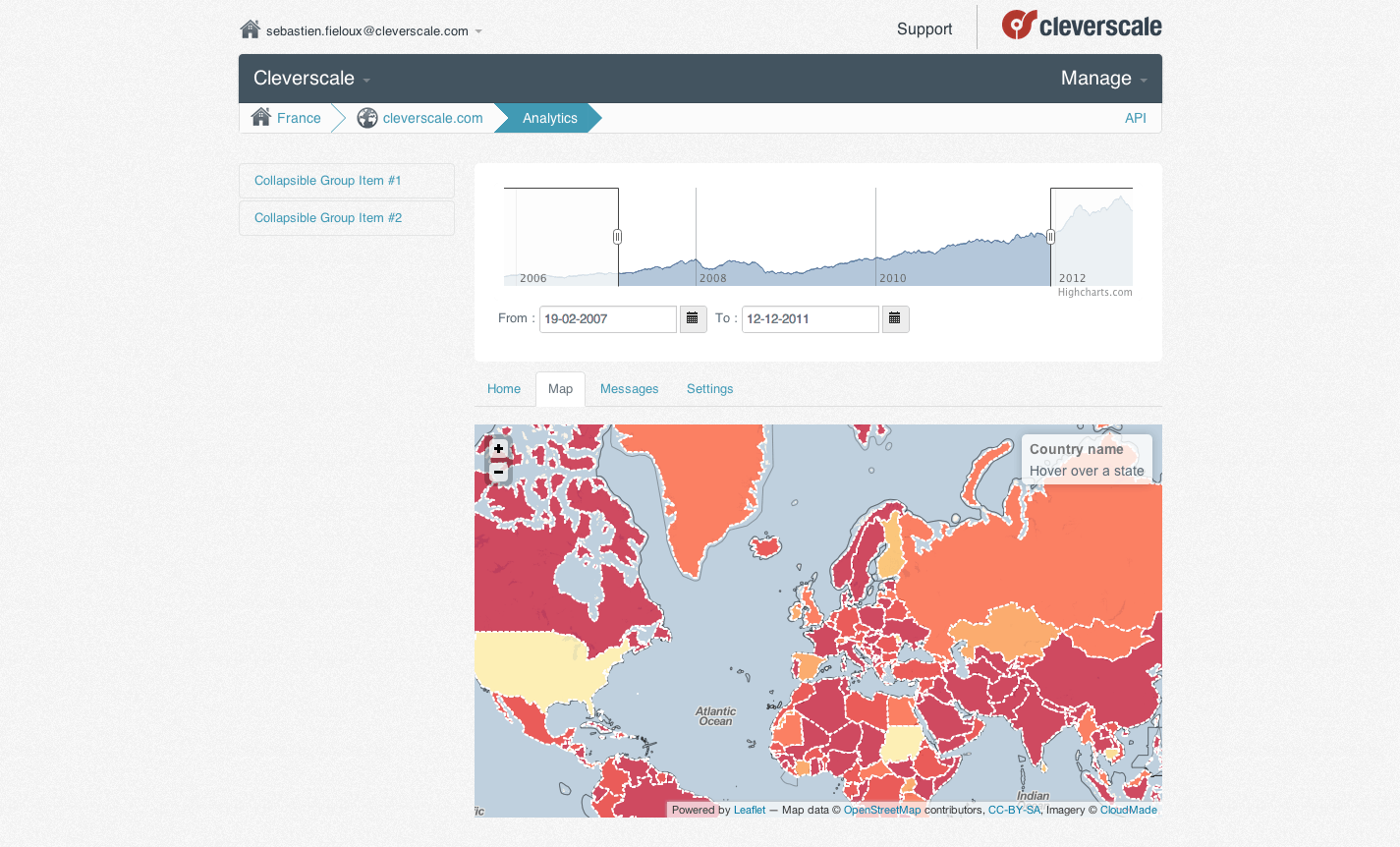The height and width of the screenshot is (847, 1400).
Task: Open the CC-BY-SA license link
Action: click(x=1014, y=811)
